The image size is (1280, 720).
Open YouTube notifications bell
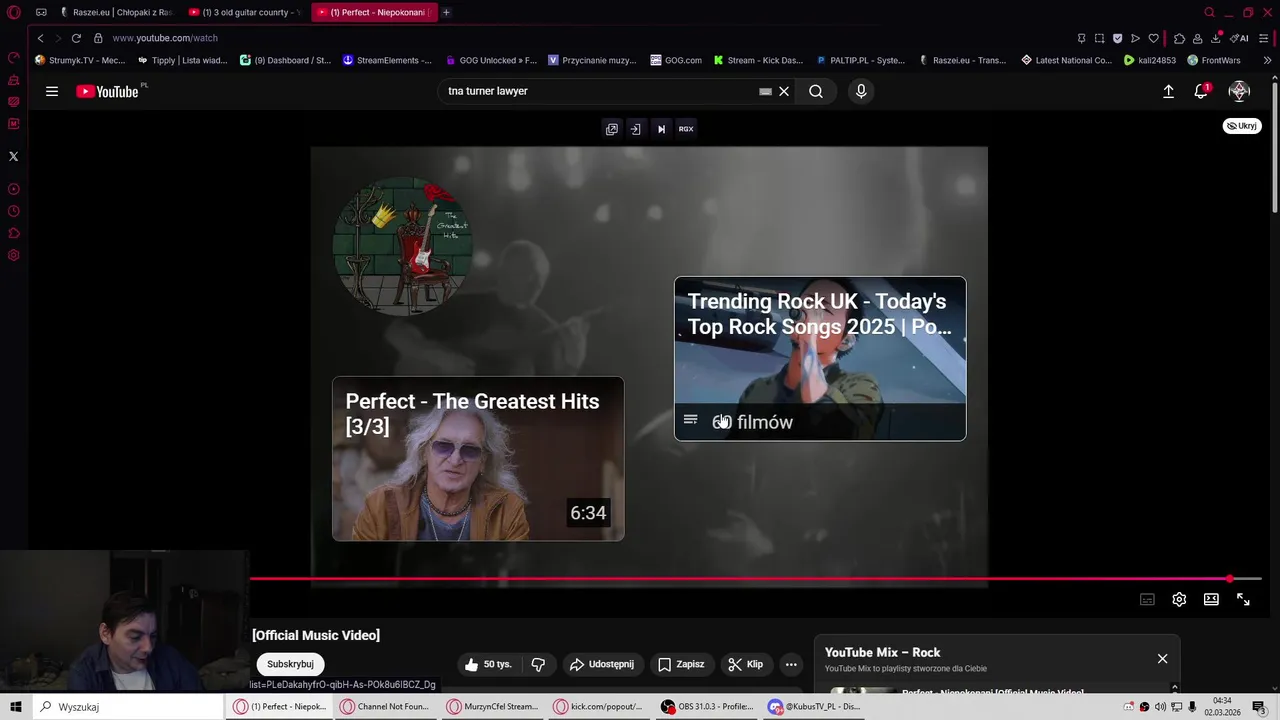coord(1202,91)
